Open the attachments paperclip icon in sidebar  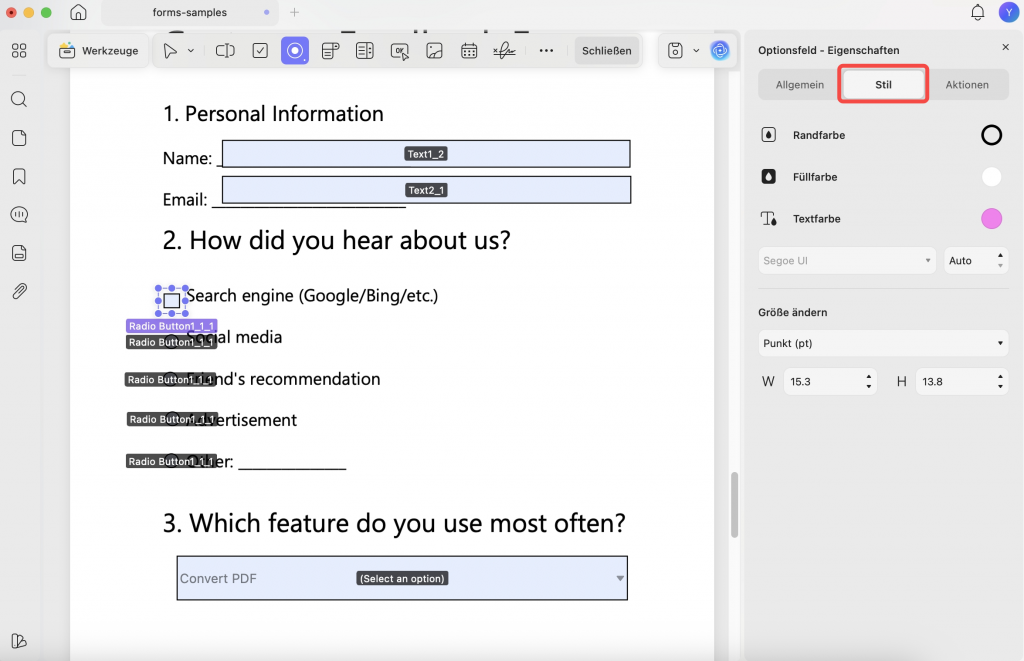pos(19,291)
